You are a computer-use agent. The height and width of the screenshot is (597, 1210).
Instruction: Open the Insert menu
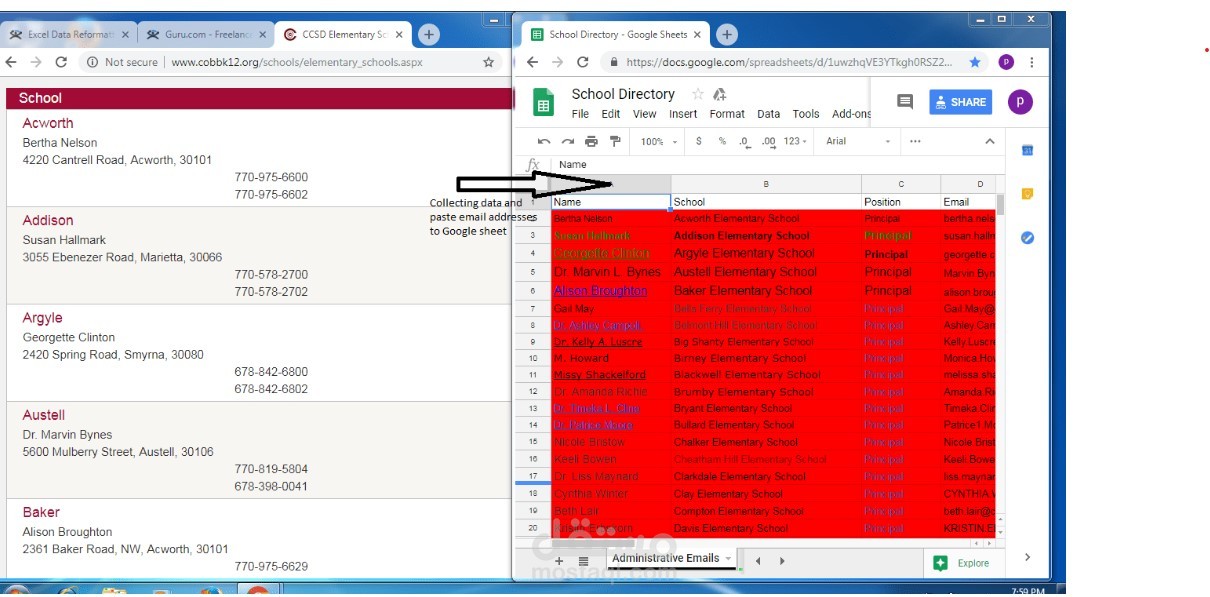(x=683, y=114)
